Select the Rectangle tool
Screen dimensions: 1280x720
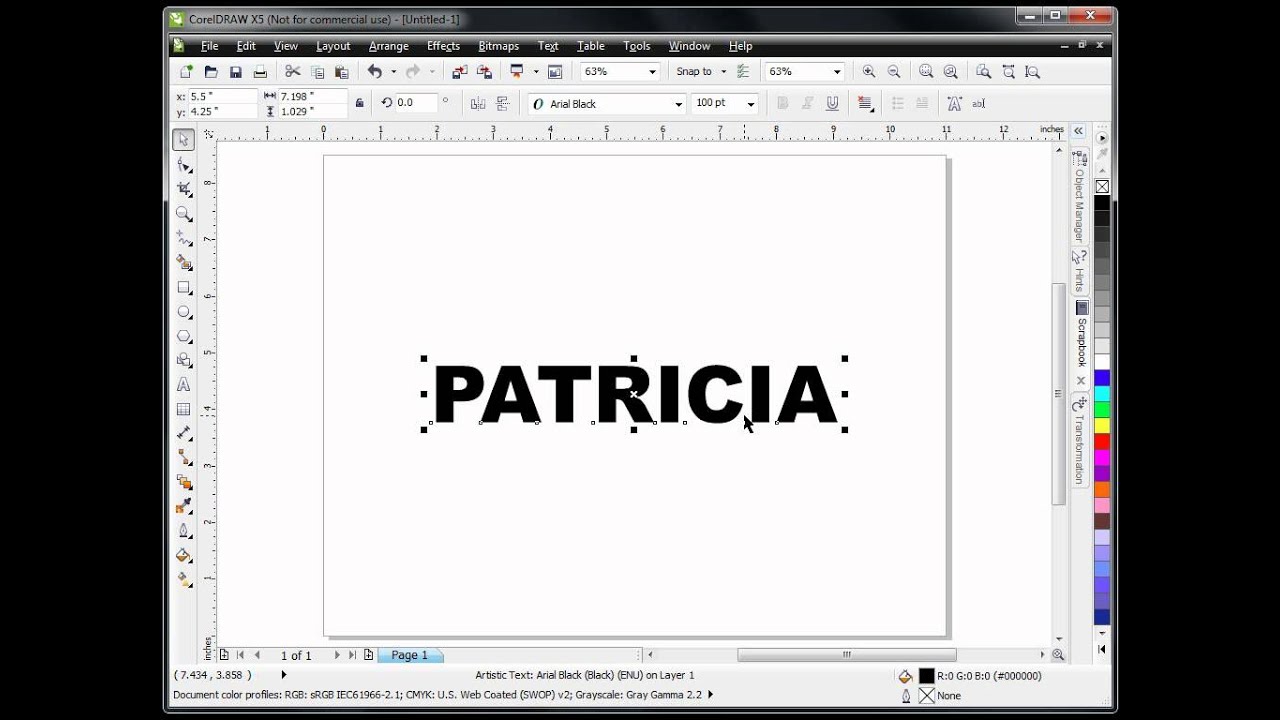pos(184,287)
